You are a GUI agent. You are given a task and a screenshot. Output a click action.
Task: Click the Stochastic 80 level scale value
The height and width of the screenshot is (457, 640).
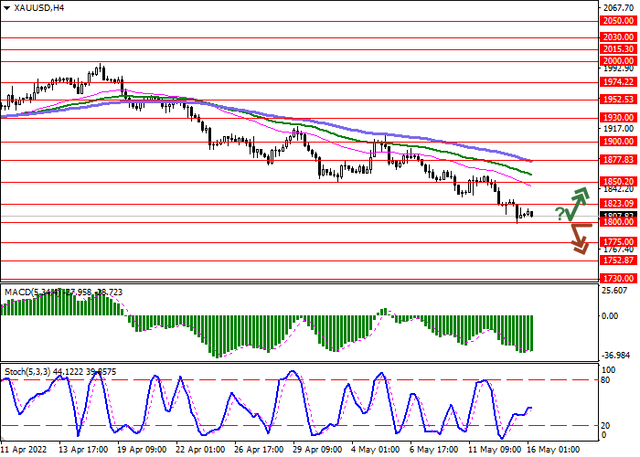[607, 380]
